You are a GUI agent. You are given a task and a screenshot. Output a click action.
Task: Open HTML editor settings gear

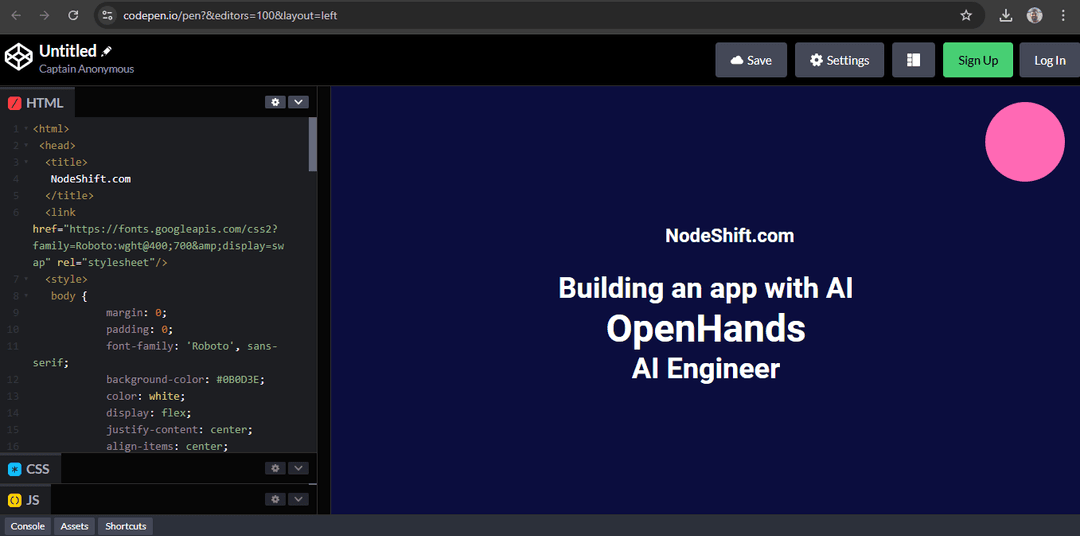click(276, 102)
